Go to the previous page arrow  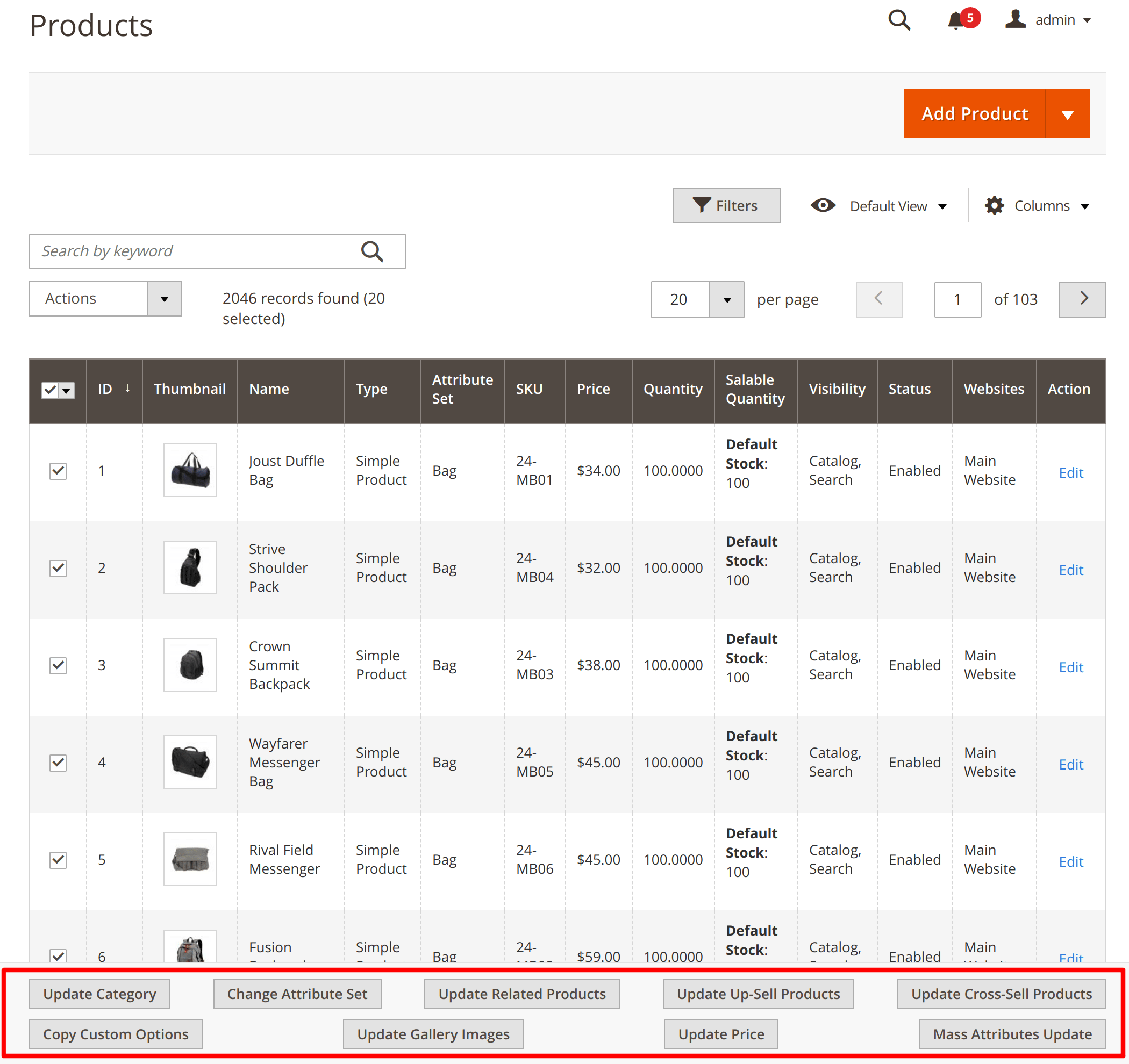coord(879,299)
